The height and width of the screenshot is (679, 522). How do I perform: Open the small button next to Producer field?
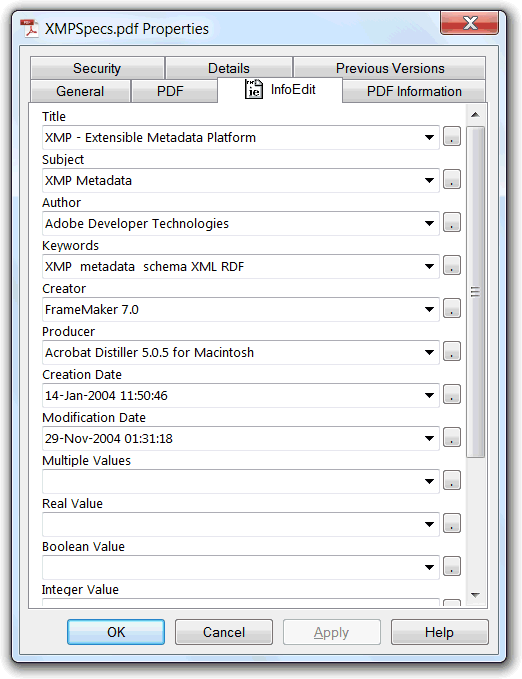(451, 352)
